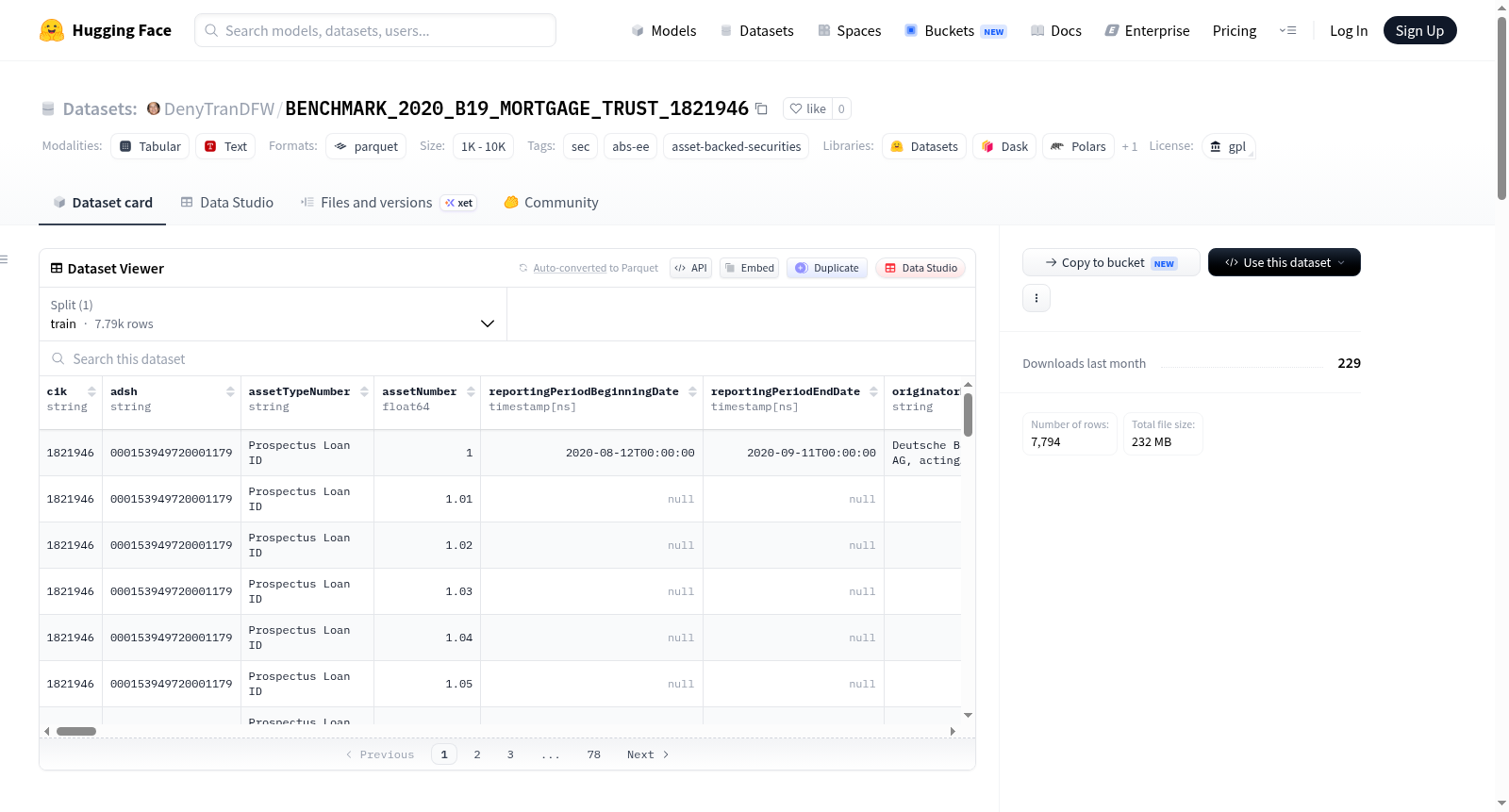This screenshot has height=812, width=1509.
Task: Open Use this dataset dropdown
Action: pyautogui.click(x=1285, y=262)
